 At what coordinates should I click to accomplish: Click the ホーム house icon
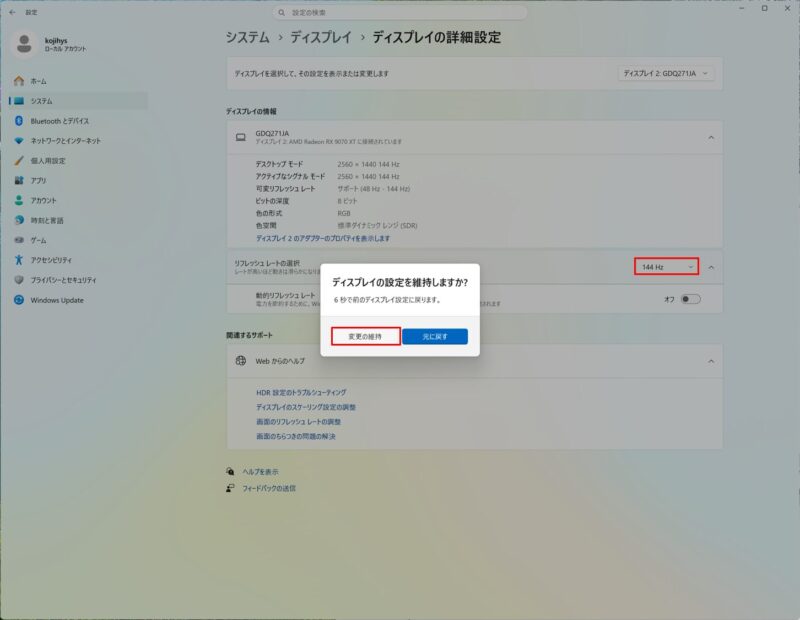[x=19, y=81]
